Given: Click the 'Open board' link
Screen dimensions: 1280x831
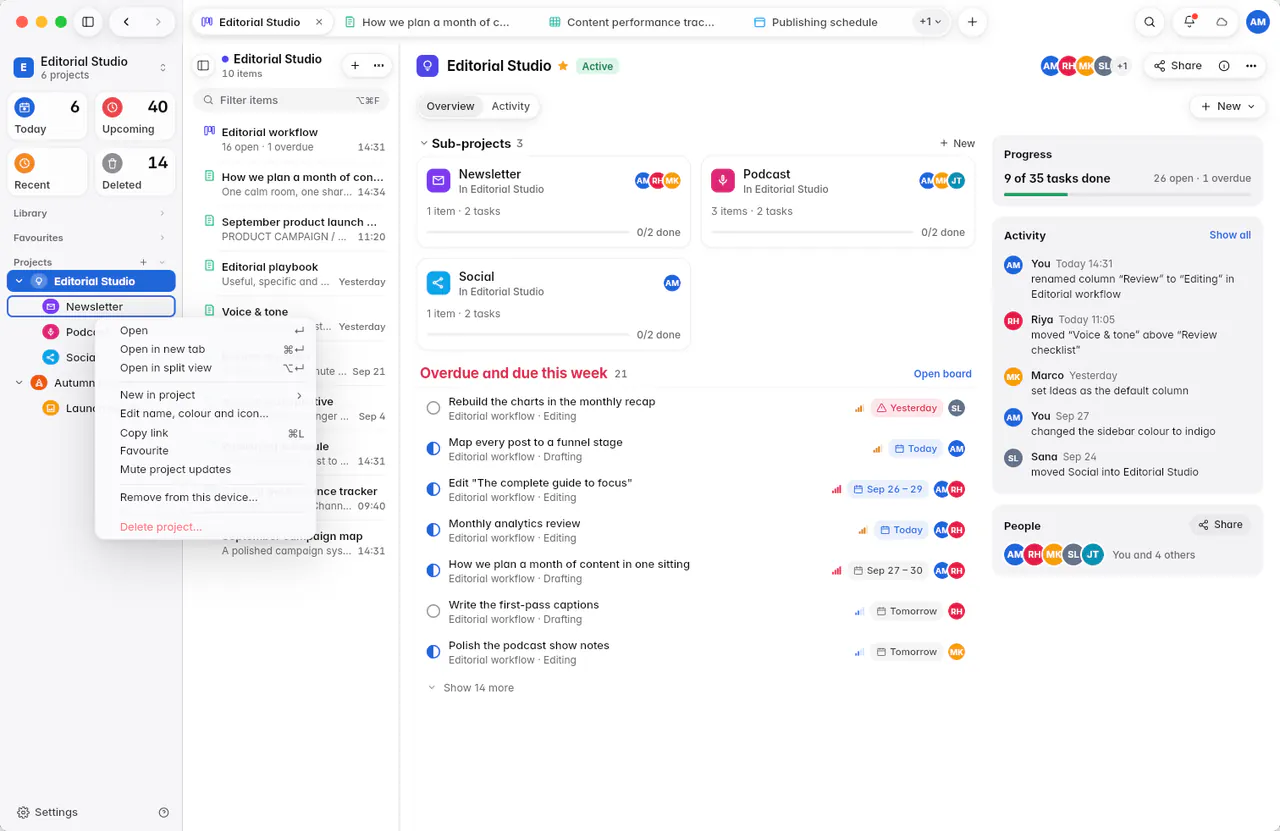Looking at the screenshot, I should [x=942, y=374].
